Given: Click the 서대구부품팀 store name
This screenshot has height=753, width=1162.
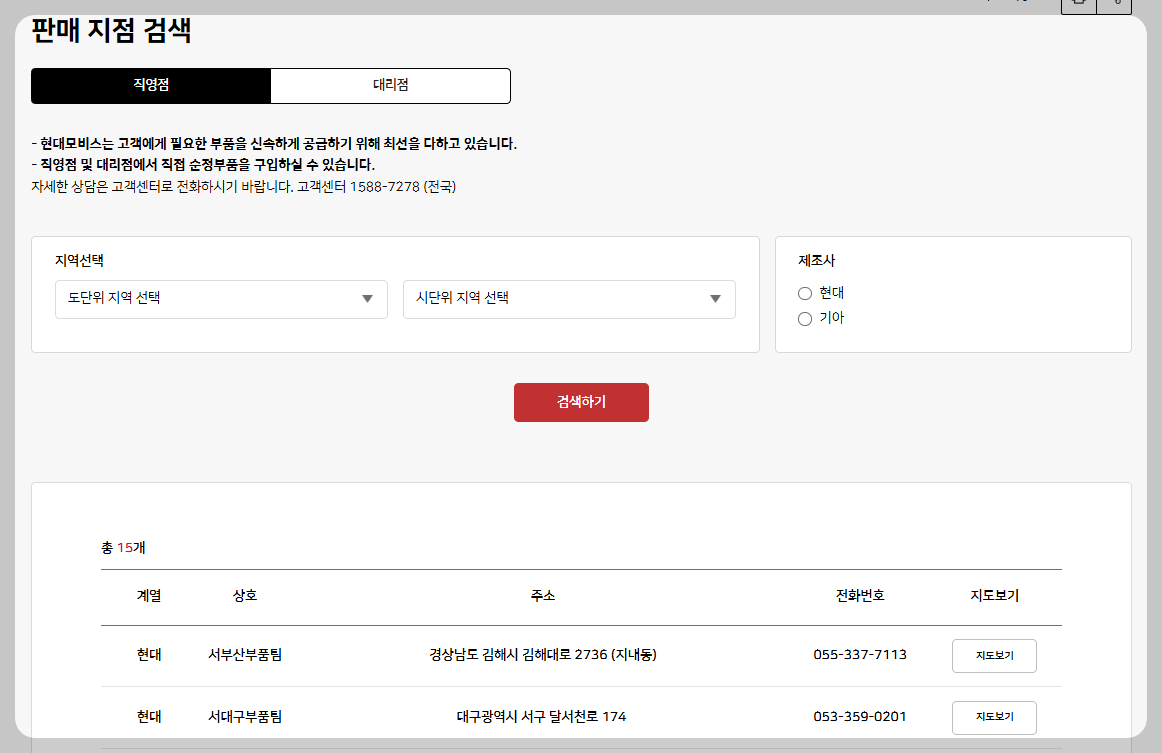Looking at the screenshot, I should coord(245,717).
